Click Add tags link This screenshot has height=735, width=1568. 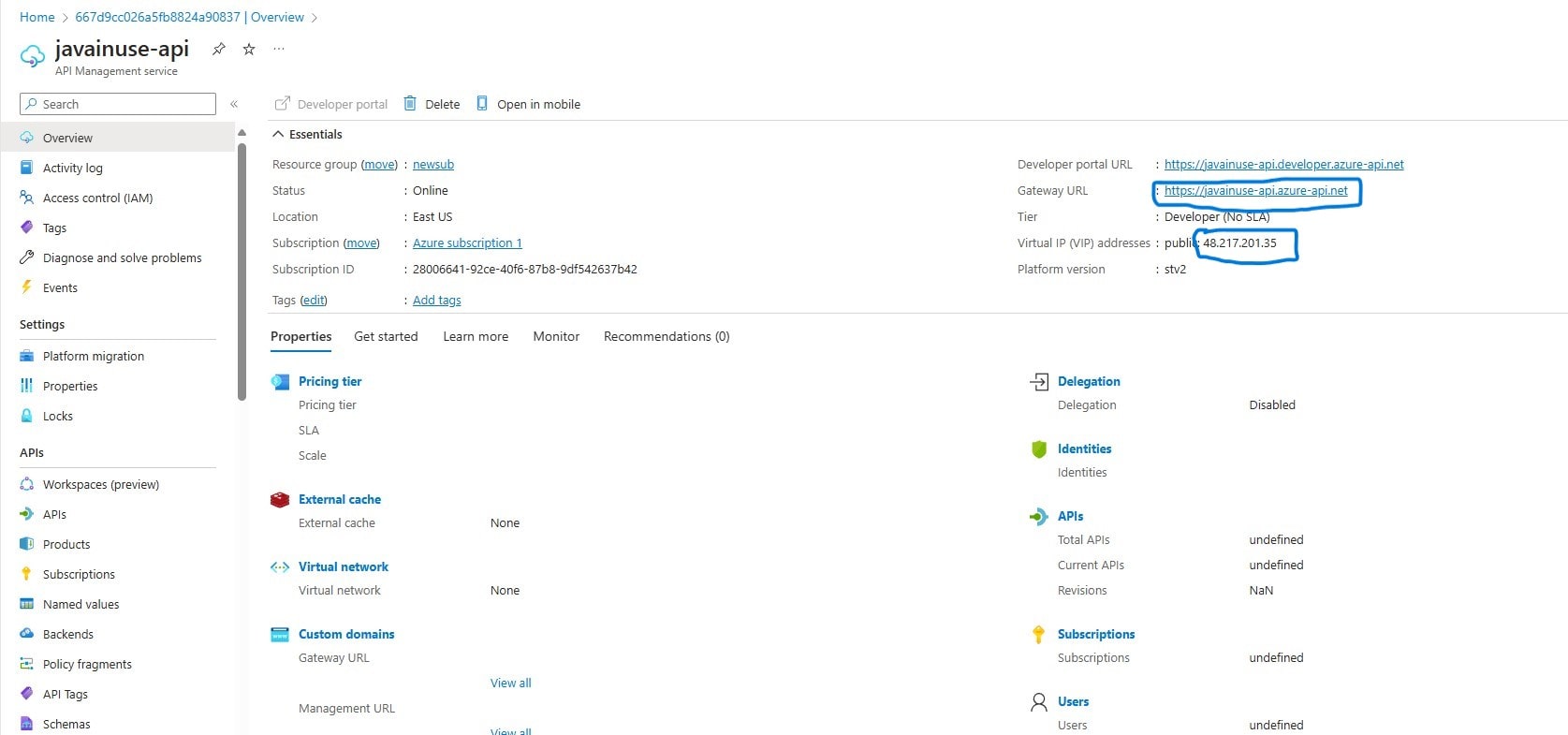point(437,300)
